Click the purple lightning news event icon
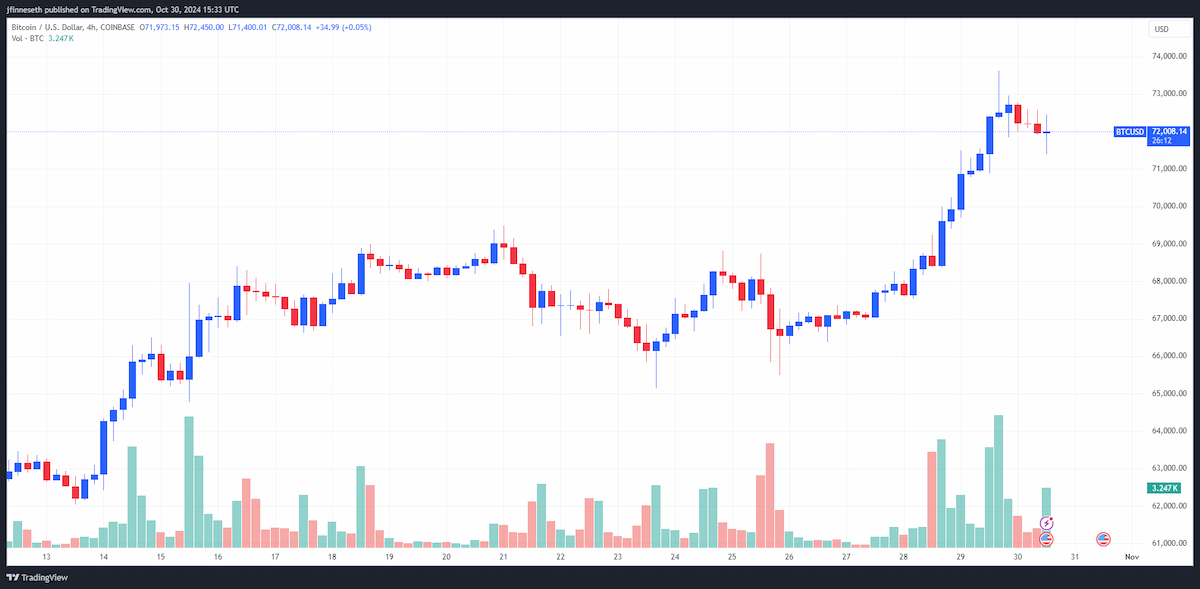This screenshot has height=589, width=1200. pyautogui.click(x=1047, y=523)
